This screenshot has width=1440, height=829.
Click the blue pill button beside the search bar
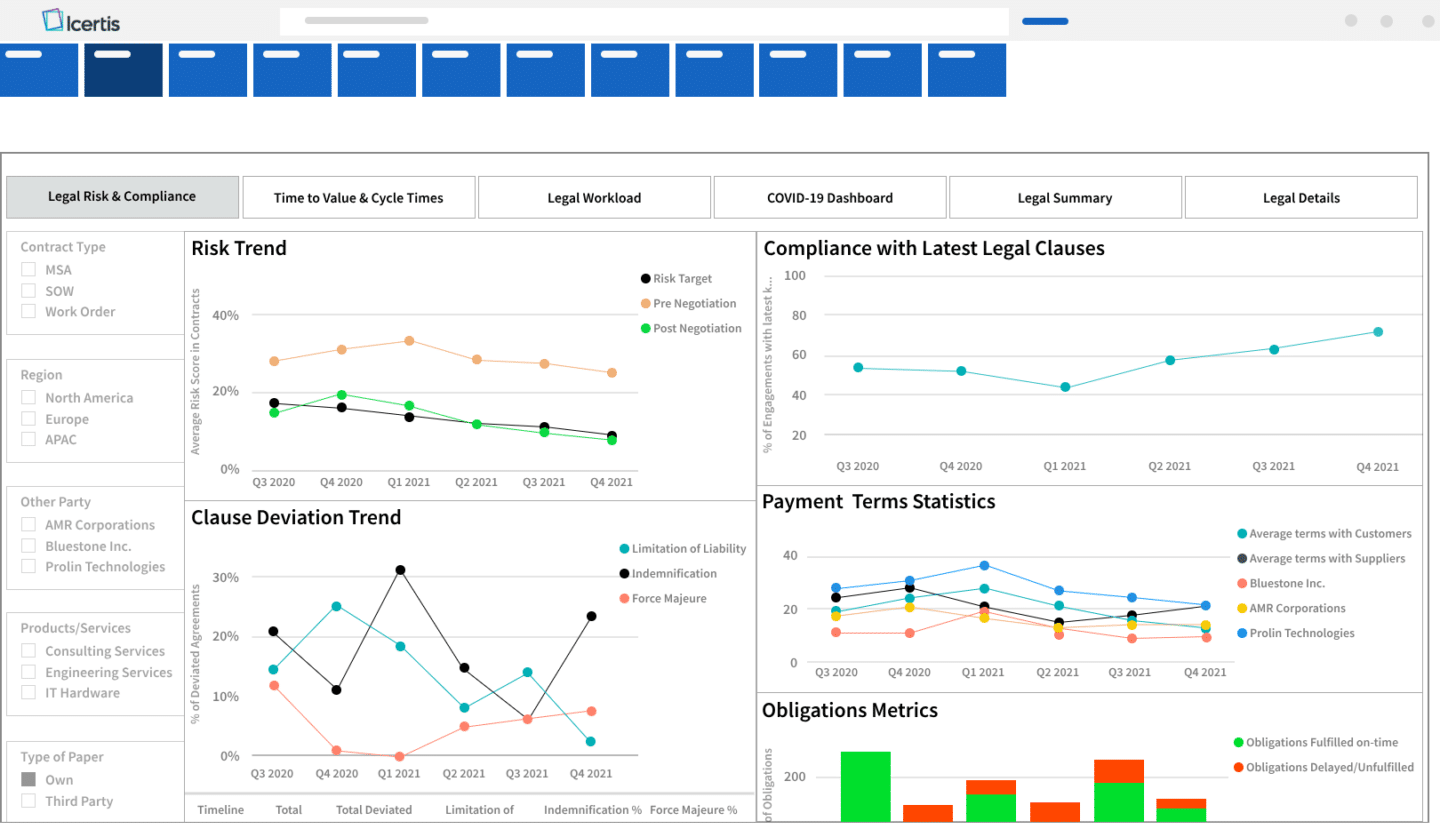[x=1044, y=20]
